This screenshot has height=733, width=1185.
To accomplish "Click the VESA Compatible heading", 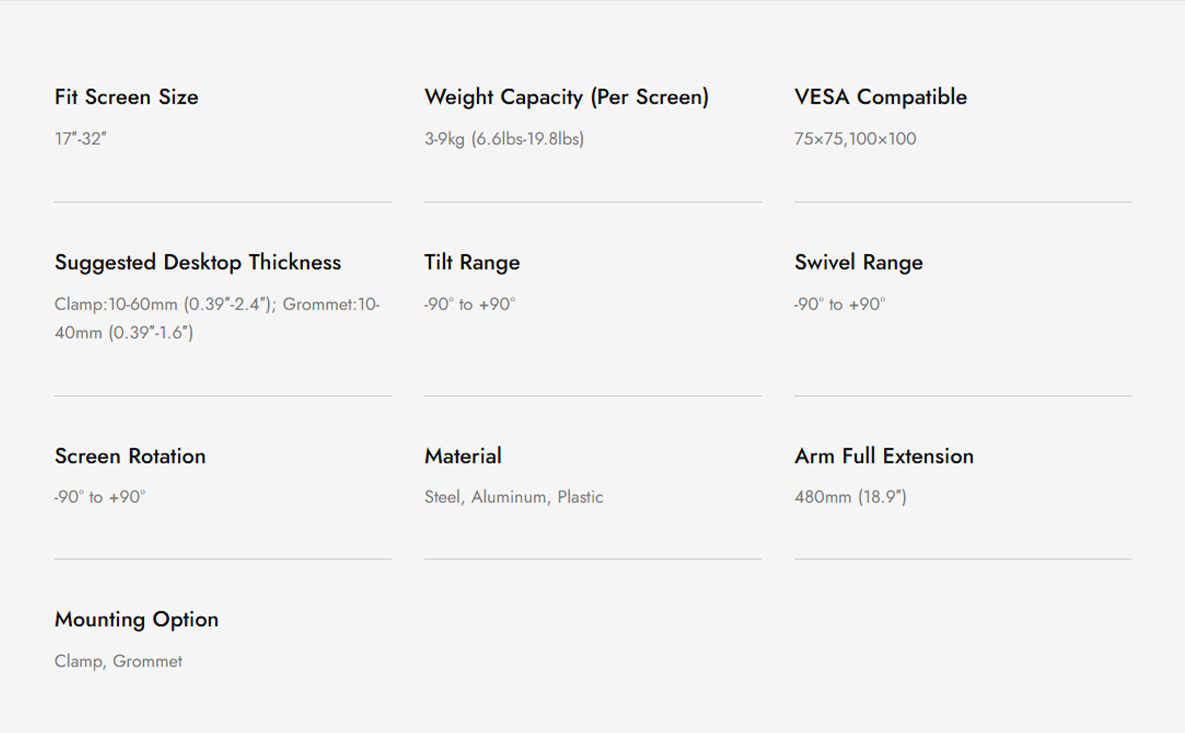I will (880, 97).
